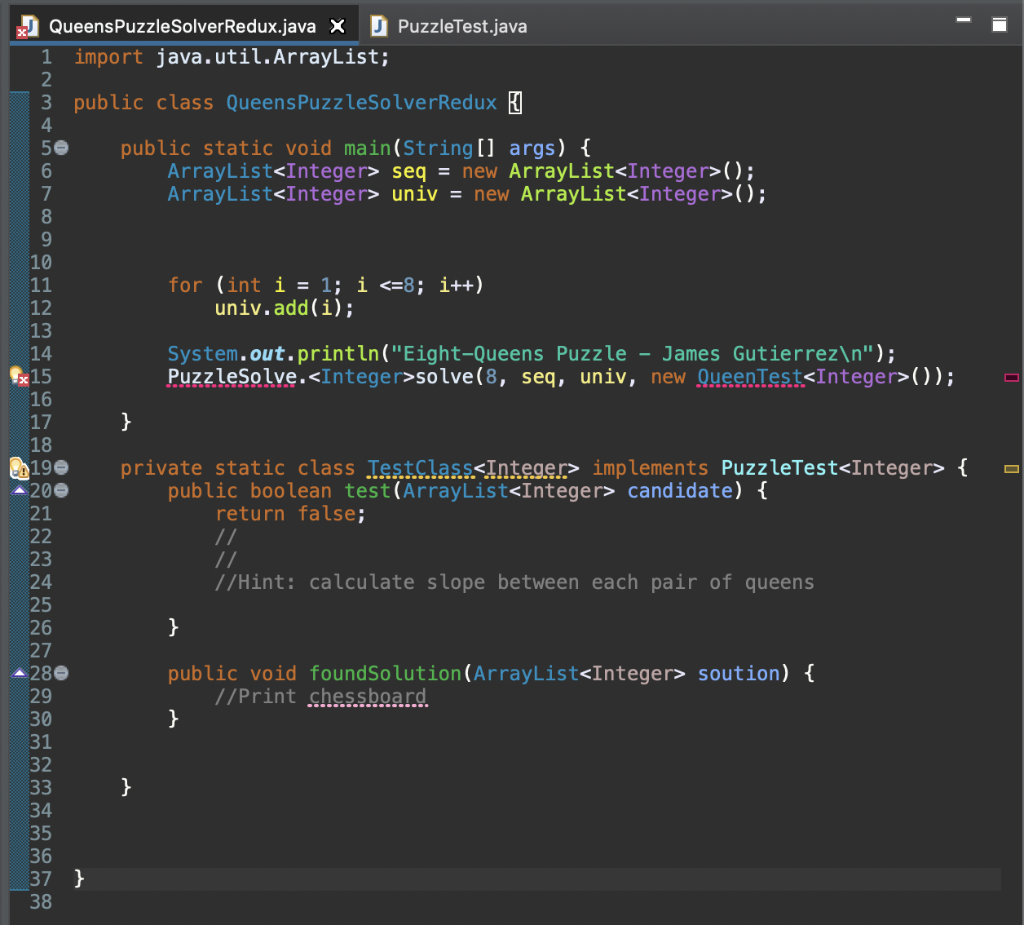Viewport: 1024px width, 925px height.
Task: Click the underlined QueenTest class name
Action: coord(749,377)
